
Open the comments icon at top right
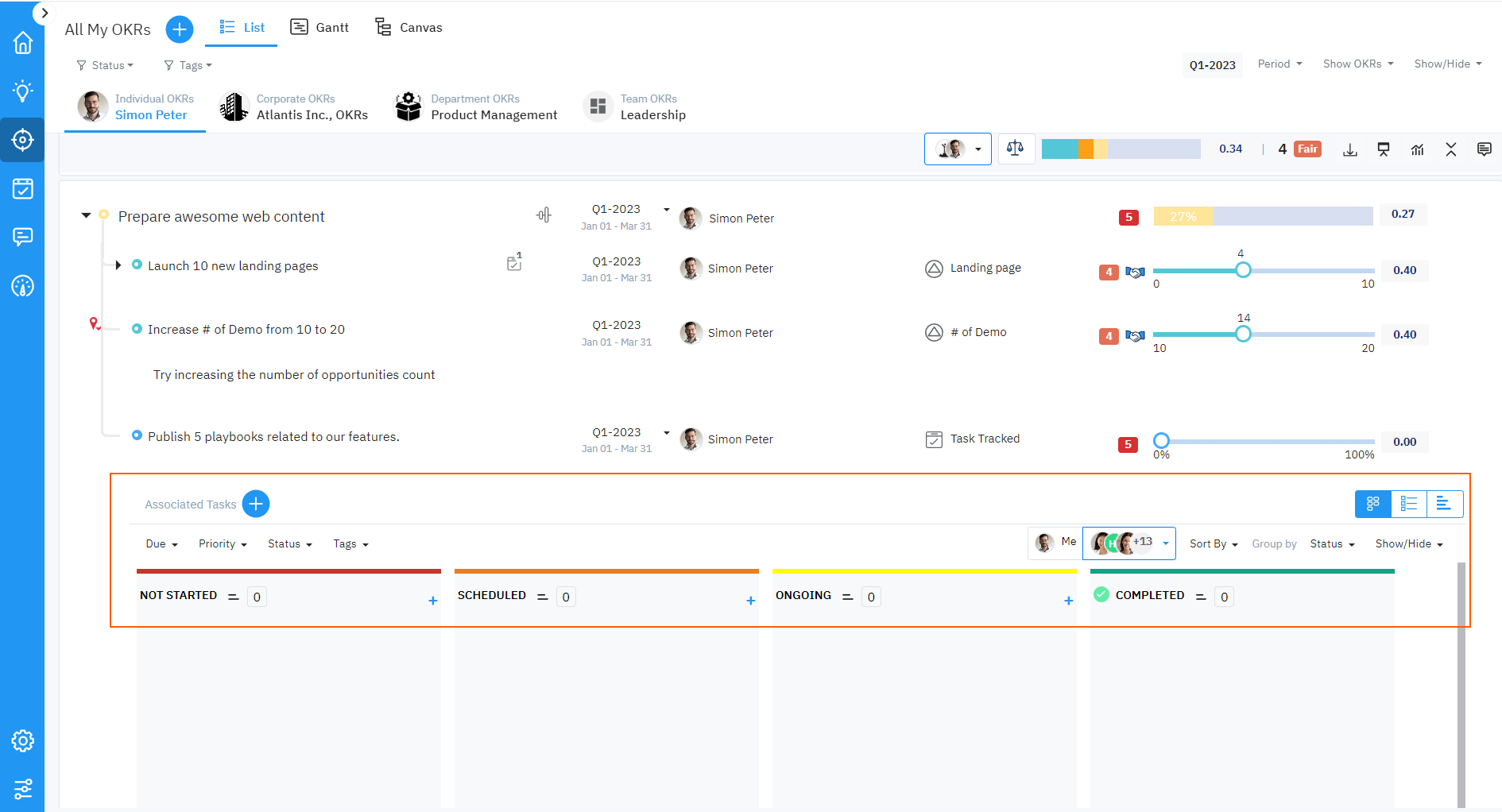coord(1485,149)
